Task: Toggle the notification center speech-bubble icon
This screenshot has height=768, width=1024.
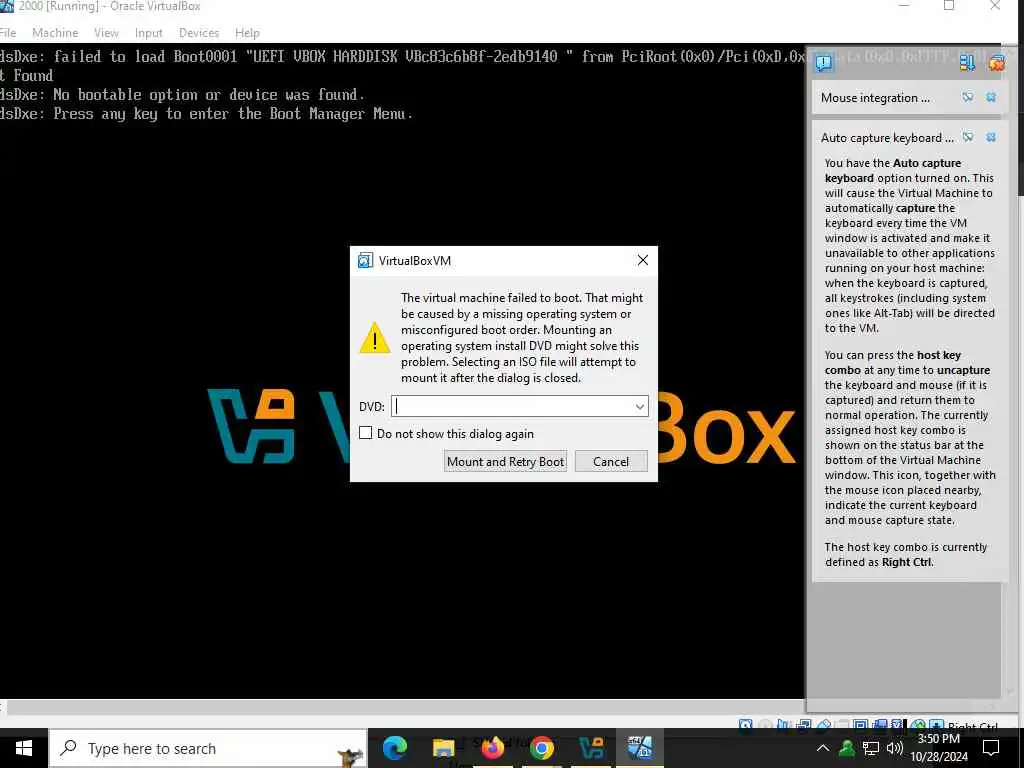Action: [824, 63]
